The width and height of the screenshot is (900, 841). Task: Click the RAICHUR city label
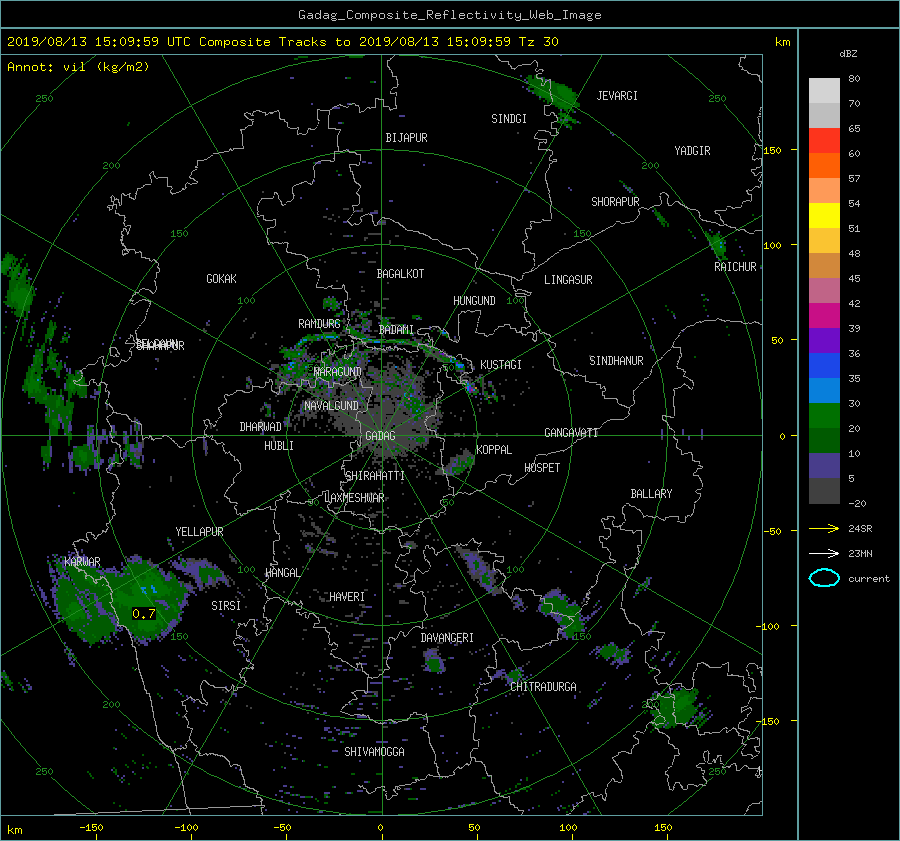click(x=735, y=267)
